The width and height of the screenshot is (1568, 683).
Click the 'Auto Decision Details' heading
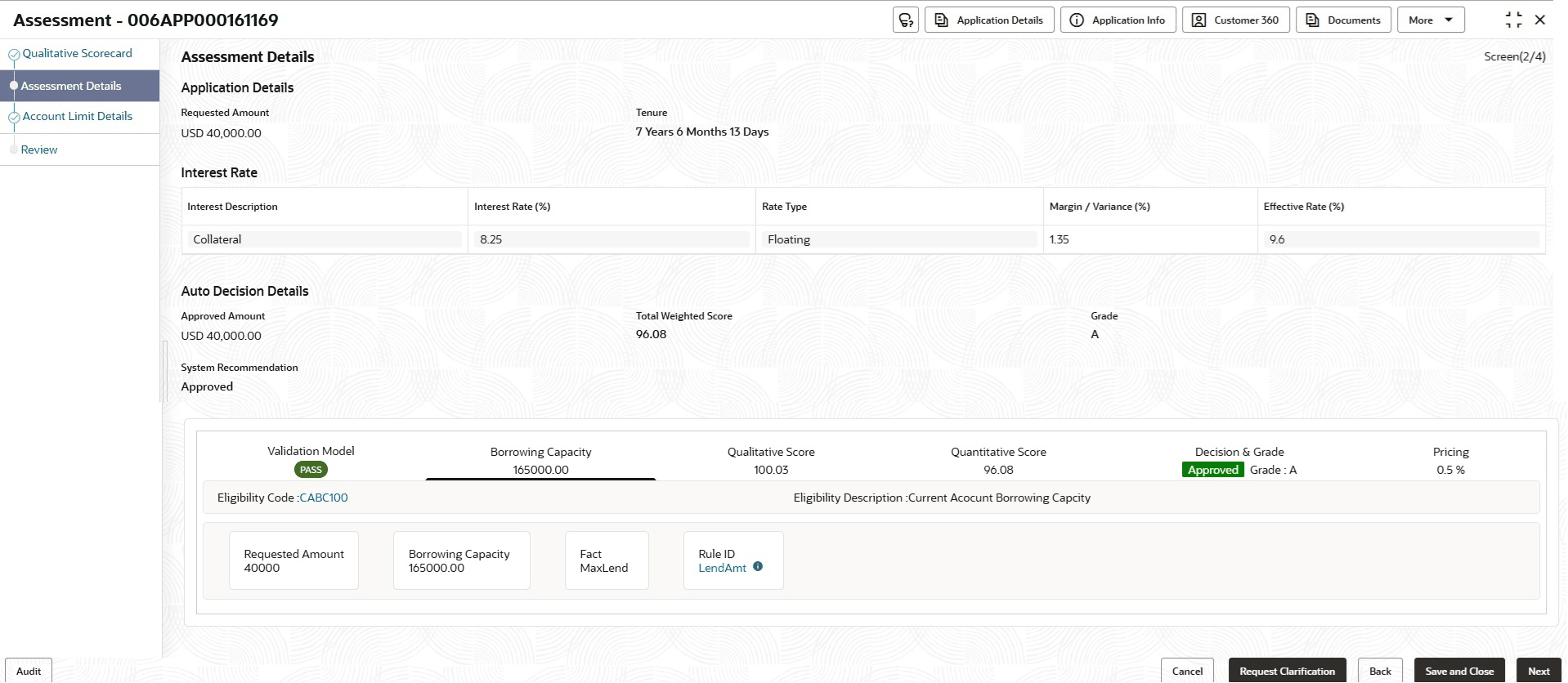pos(244,291)
